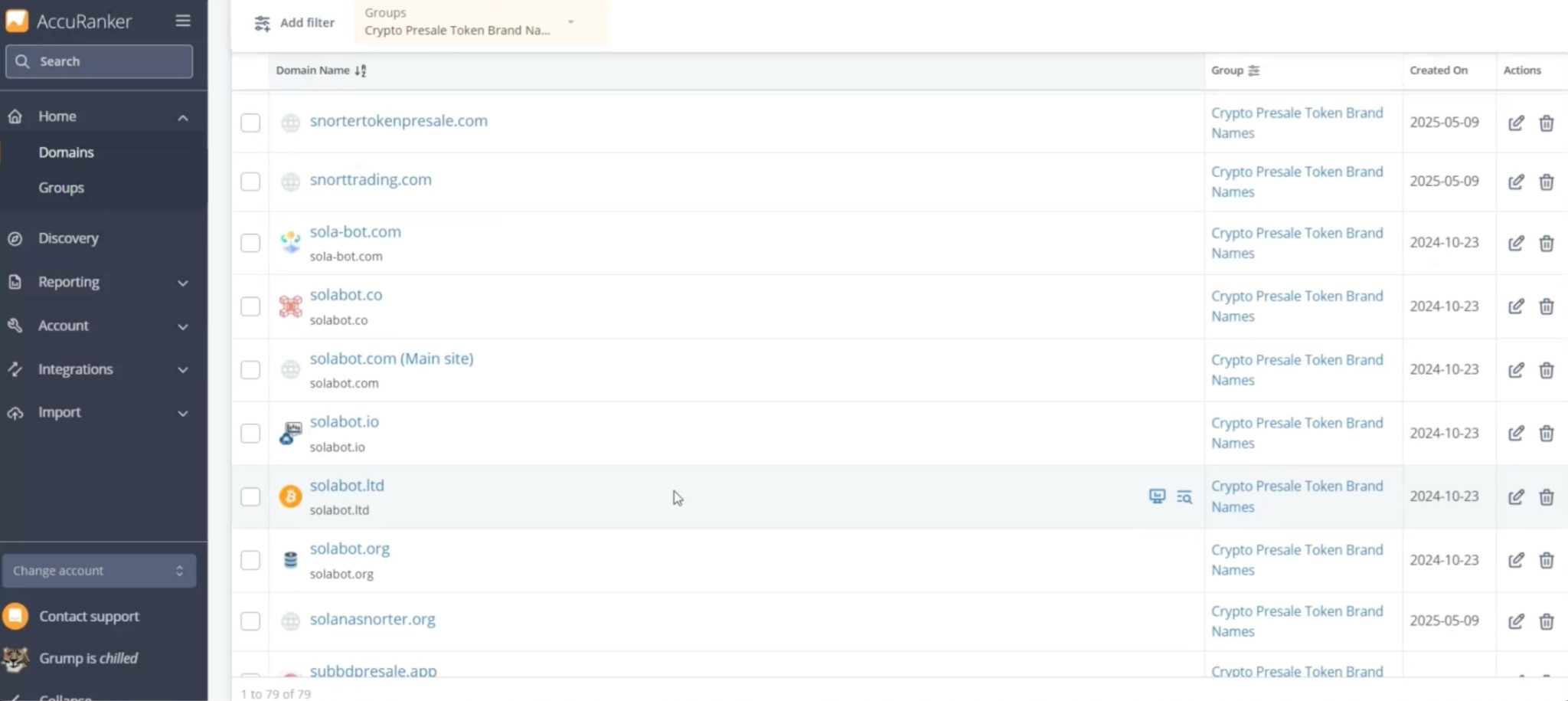Check the solabot.co row checkbox

(x=250, y=306)
